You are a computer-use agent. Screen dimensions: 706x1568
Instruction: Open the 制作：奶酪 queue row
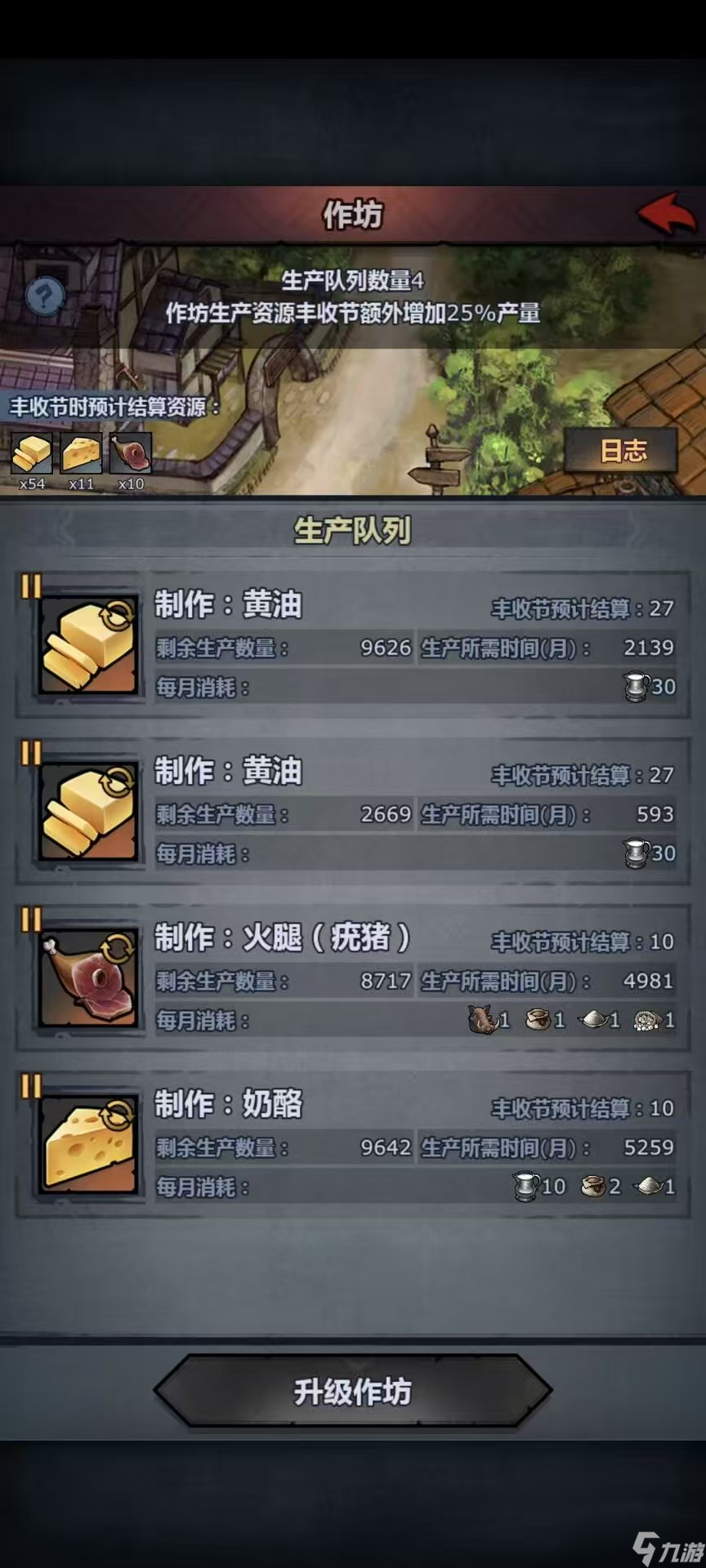(353, 1145)
